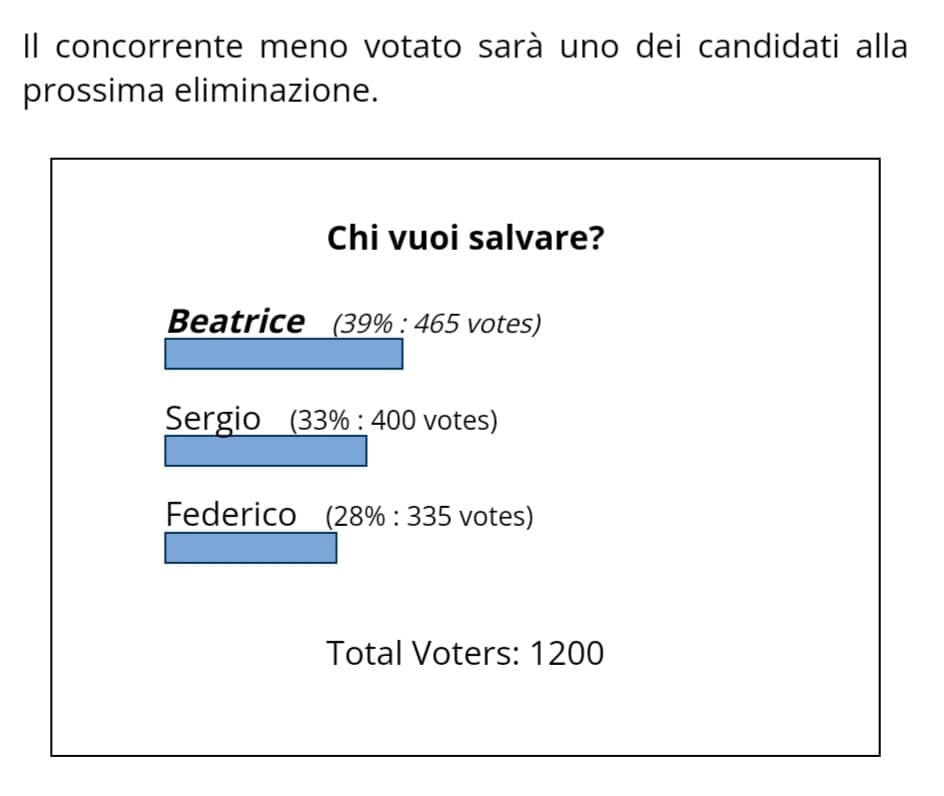Click Beatrice's 39% : 465 votes label
The image size is (944, 796).
[x=436, y=324]
